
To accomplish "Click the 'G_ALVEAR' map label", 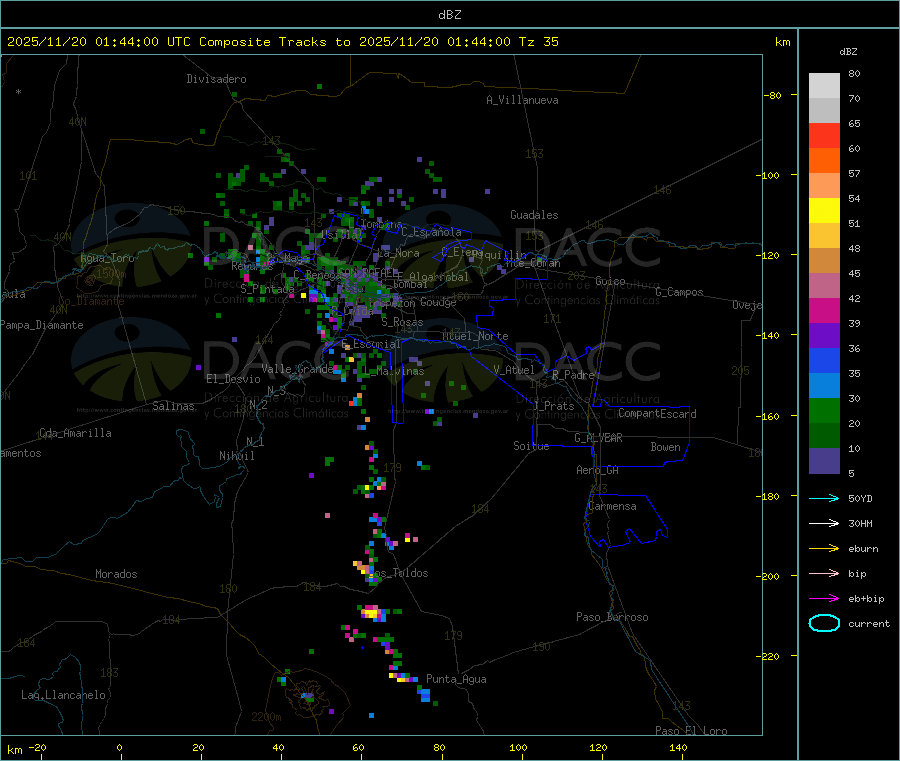I will click(598, 438).
